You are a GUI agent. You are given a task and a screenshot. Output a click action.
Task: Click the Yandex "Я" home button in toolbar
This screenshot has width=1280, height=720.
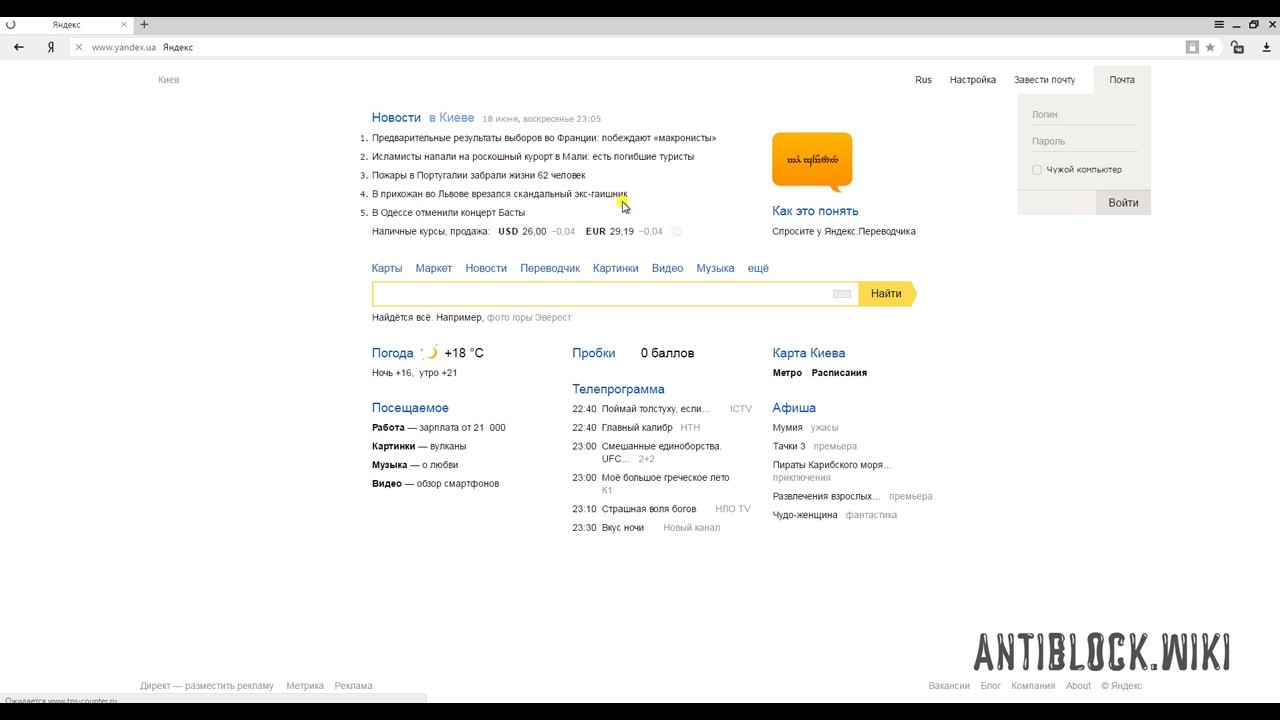tap(50, 47)
